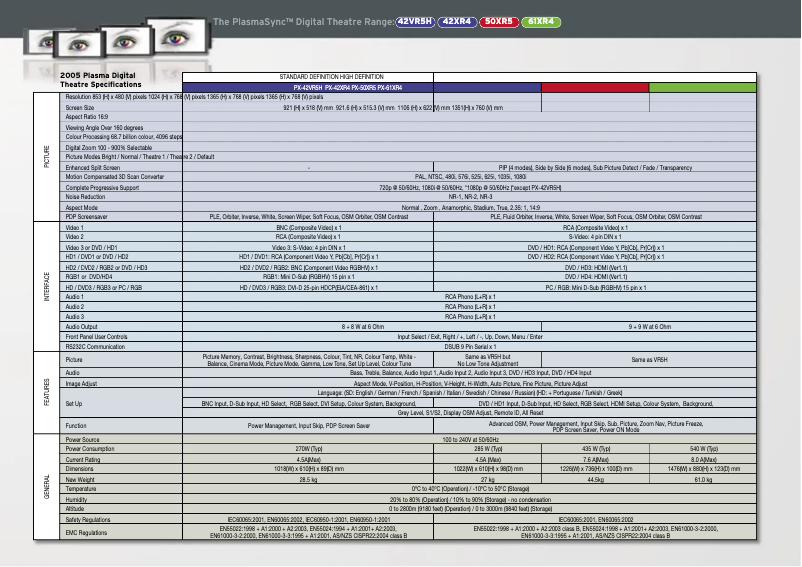Click '20% to 80% (Operation)' humidity cell
The width and height of the screenshot is (802, 567).
(470, 500)
